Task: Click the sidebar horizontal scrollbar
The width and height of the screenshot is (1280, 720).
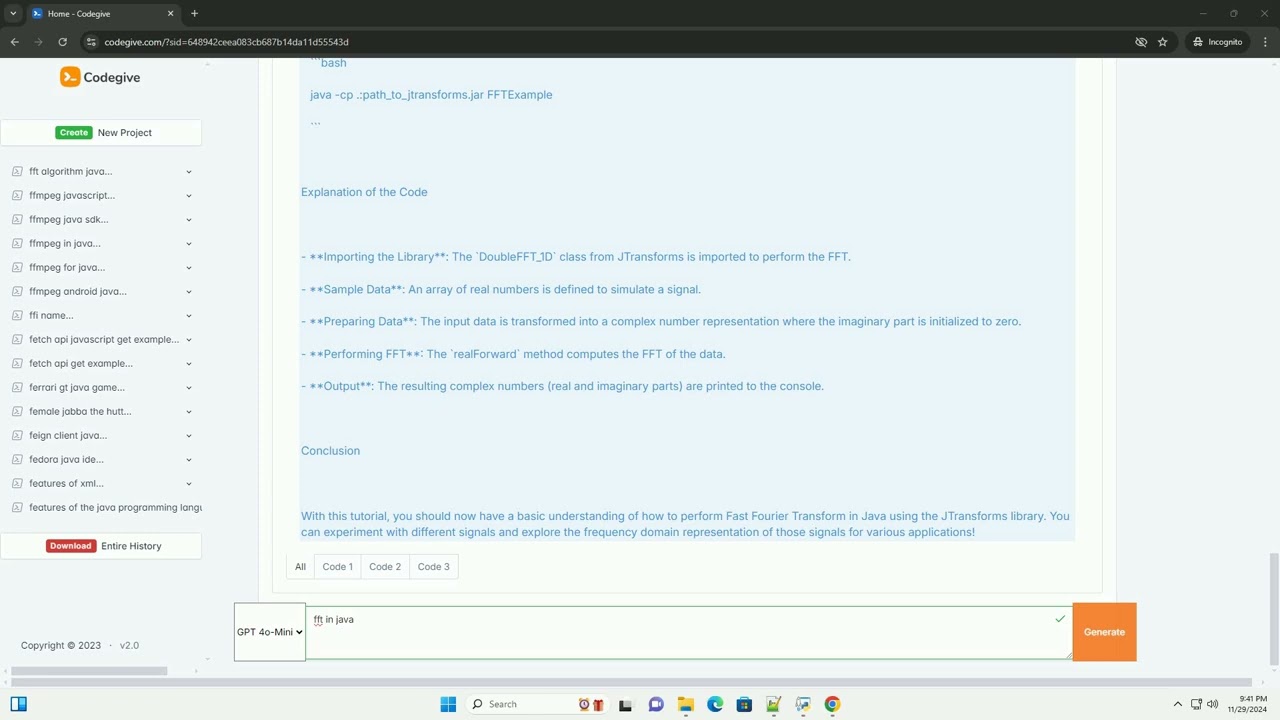Action: (89, 670)
